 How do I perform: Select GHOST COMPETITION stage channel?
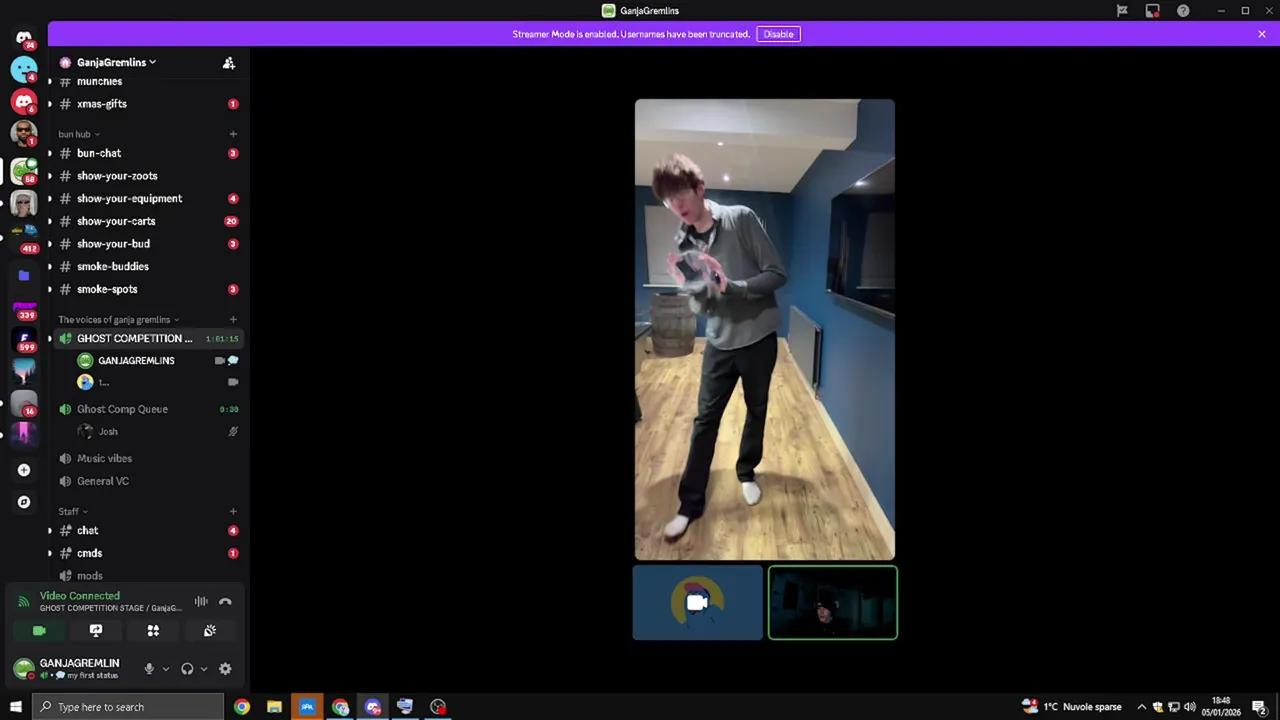148,339
